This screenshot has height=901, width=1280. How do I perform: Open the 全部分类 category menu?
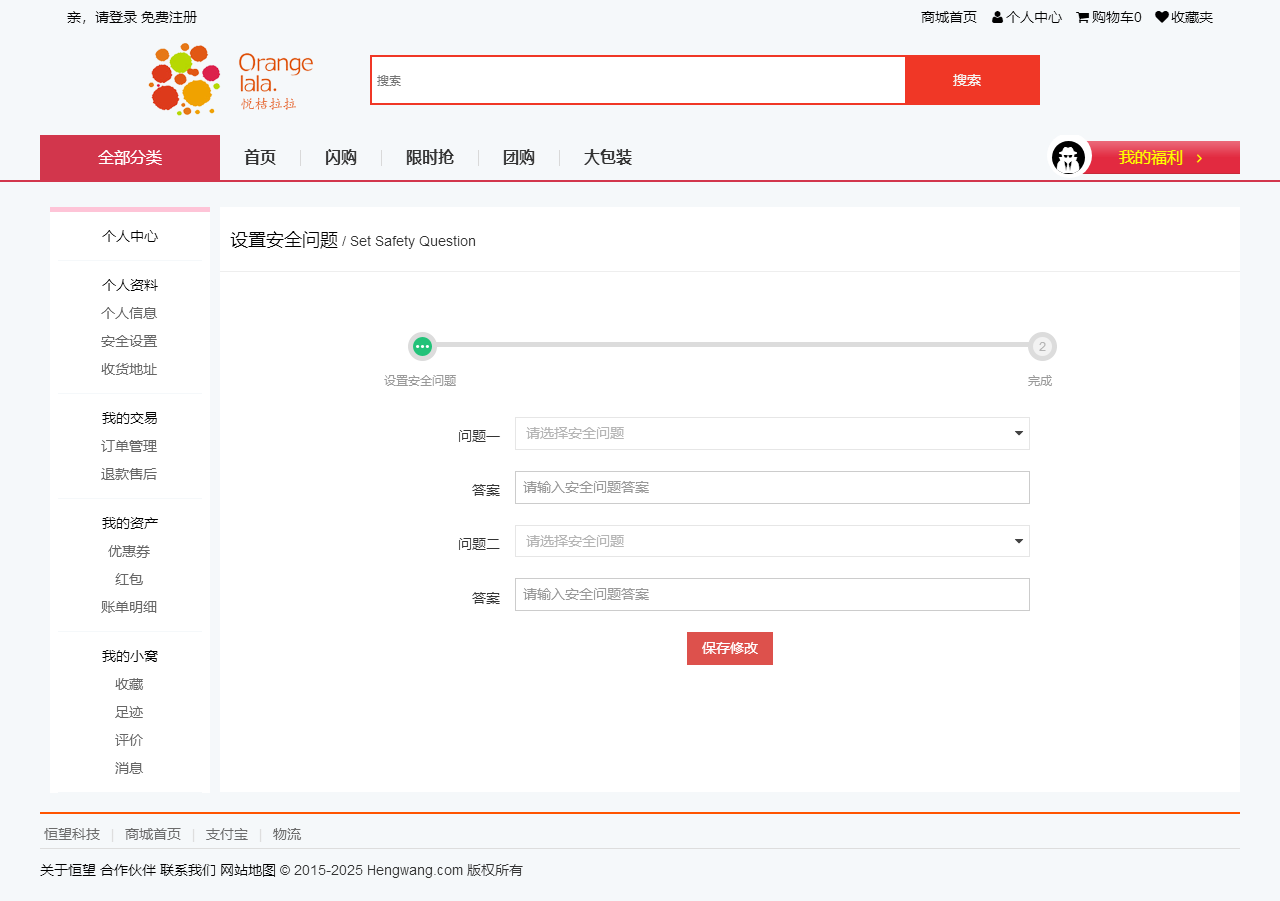(x=130, y=158)
